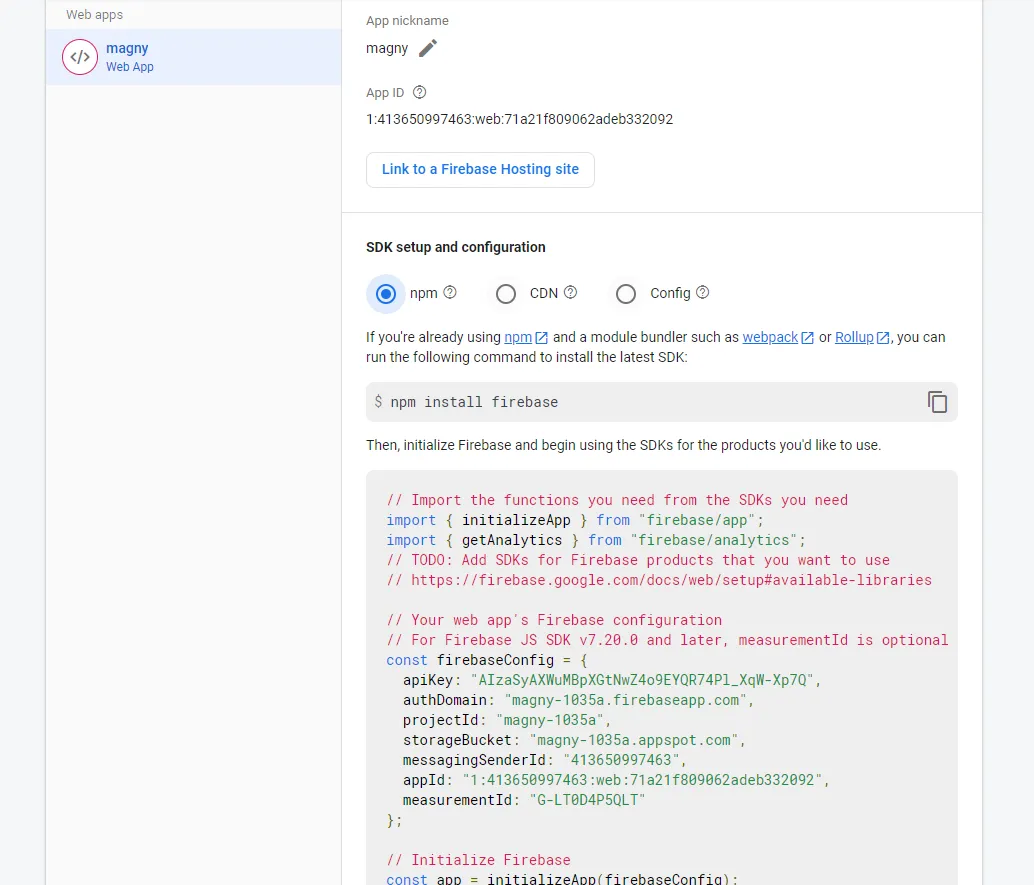Click external link icon beside webpack
This screenshot has height=885, width=1034.
point(807,338)
